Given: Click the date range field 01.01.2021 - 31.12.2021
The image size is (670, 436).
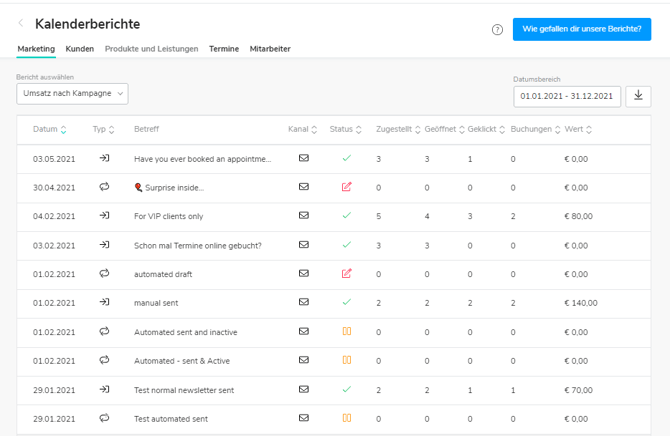Looking at the screenshot, I should (566, 96).
